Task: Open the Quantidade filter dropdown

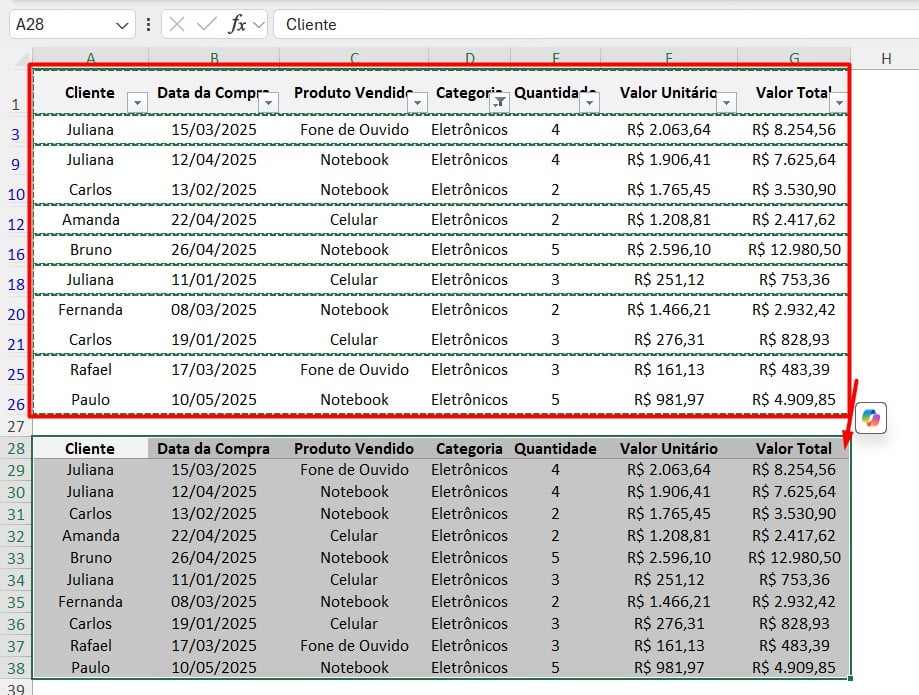Action: coord(589,103)
